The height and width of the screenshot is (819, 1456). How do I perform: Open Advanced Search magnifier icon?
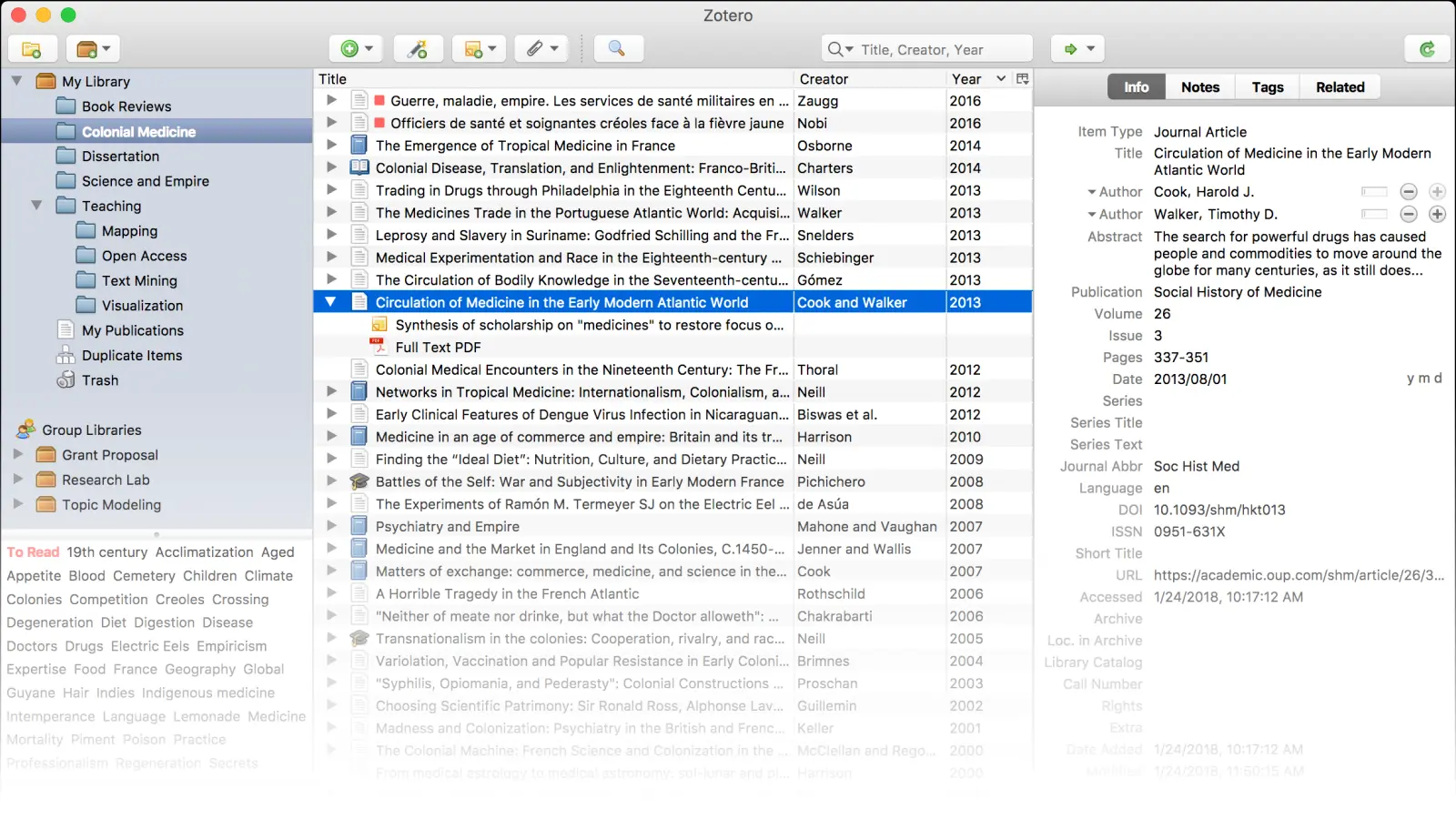point(618,49)
